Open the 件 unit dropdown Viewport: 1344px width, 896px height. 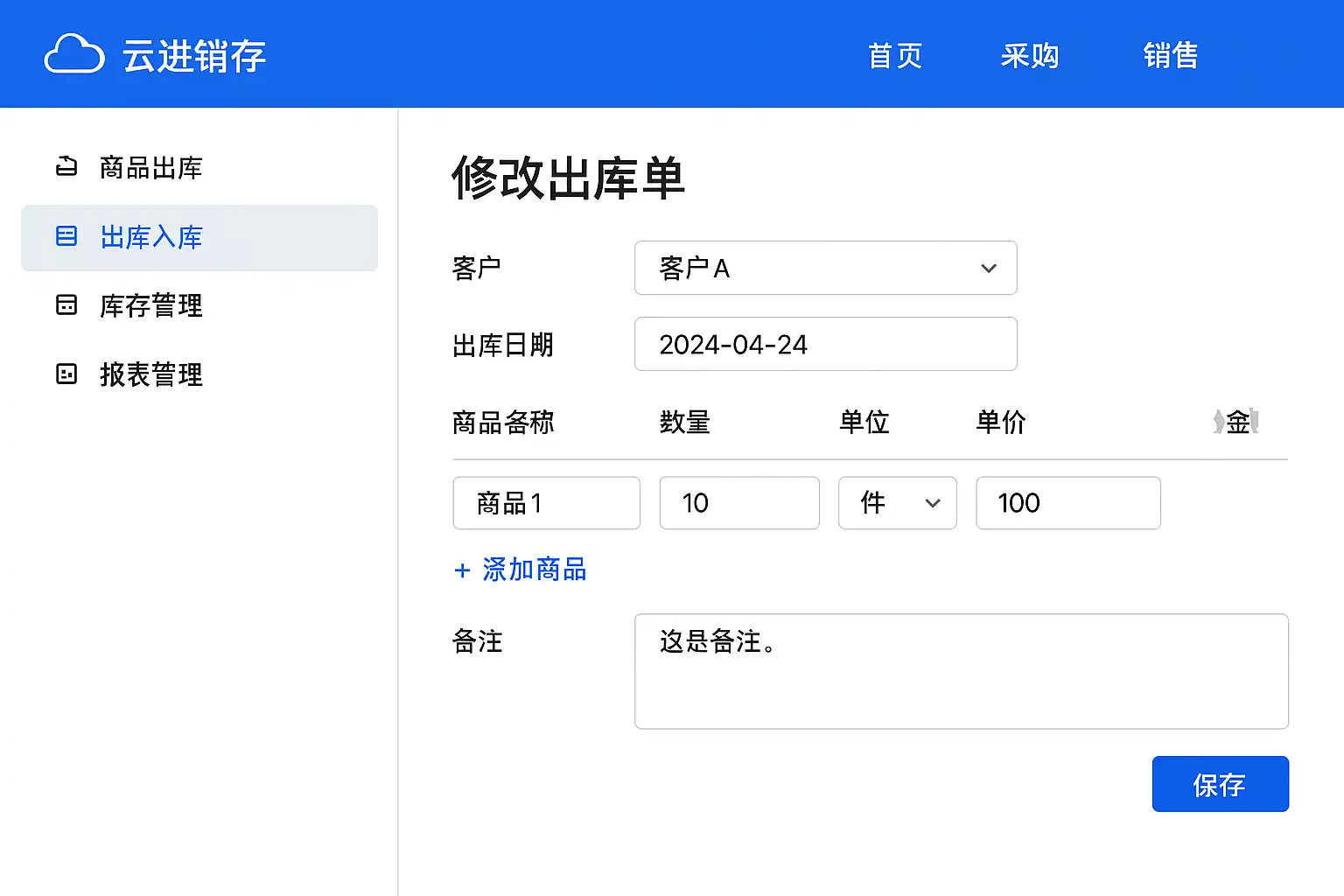(897, 503)
